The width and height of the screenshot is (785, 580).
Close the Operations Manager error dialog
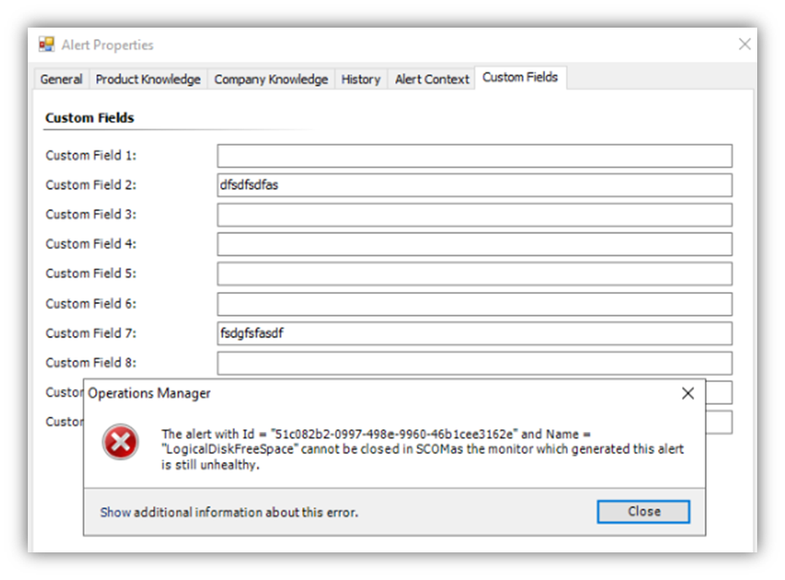pyautogui.click(x=688, y=393)
